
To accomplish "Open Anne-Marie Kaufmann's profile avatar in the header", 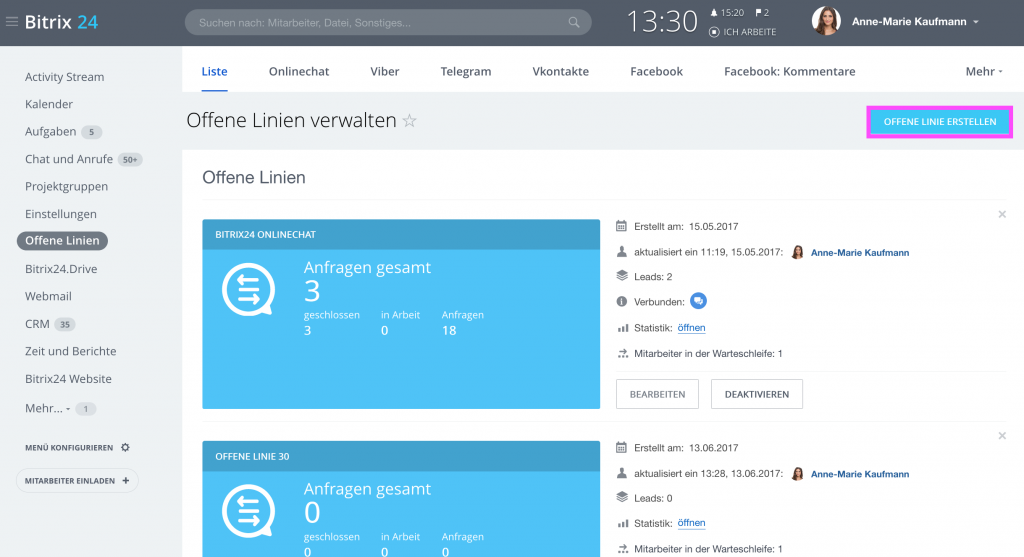I will (825, 21).
